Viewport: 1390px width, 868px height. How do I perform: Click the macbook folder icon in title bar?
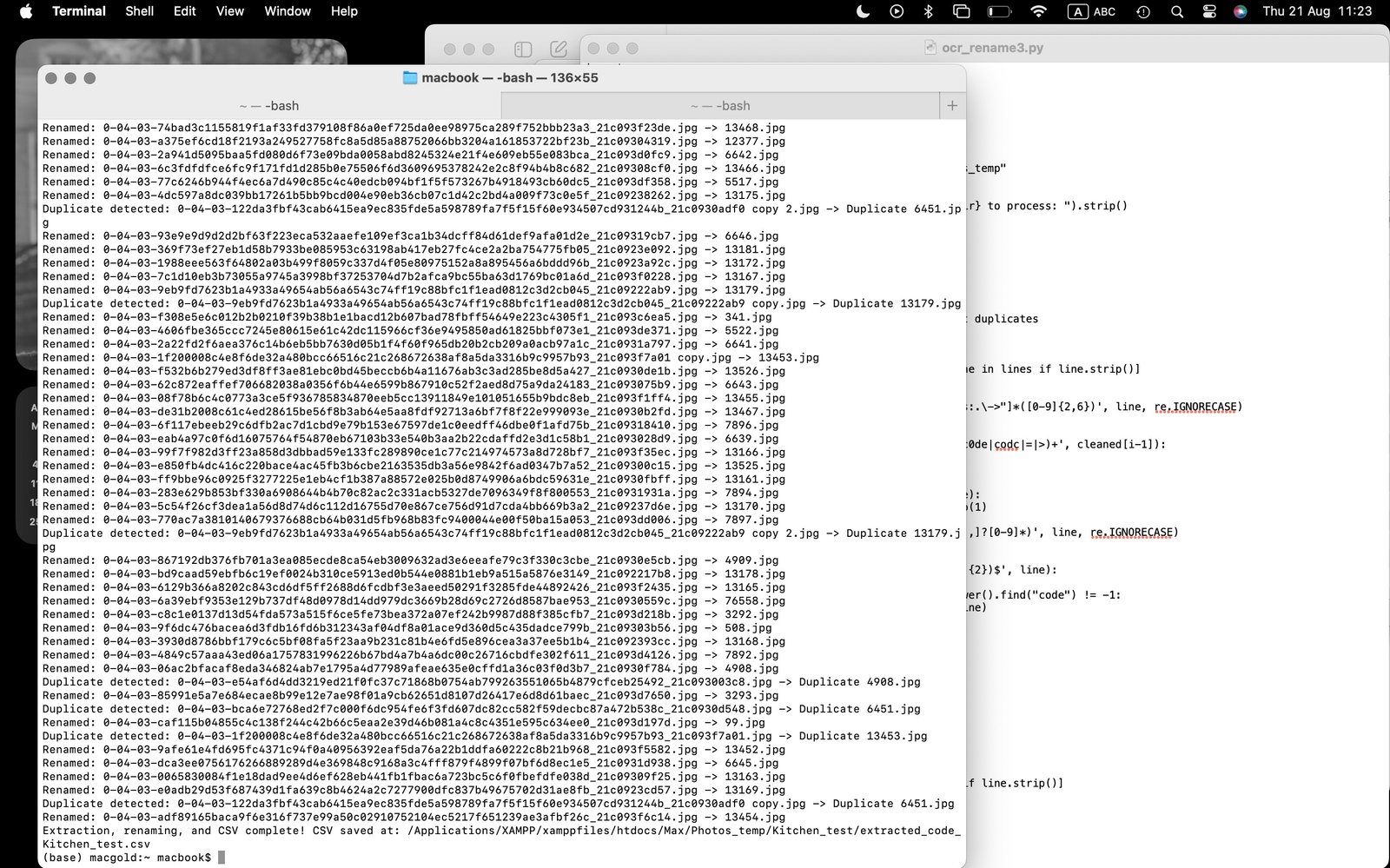[410, 78]
